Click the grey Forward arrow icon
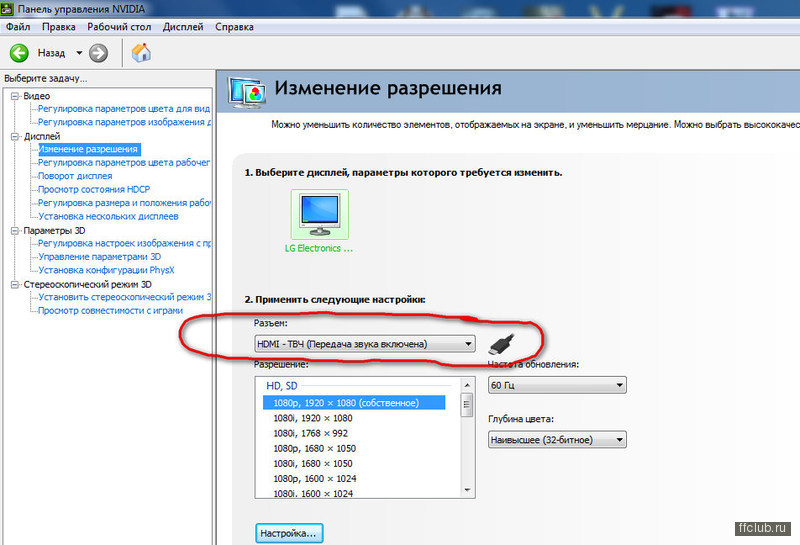This screenshot has width=800, height=545. point(98,53)
